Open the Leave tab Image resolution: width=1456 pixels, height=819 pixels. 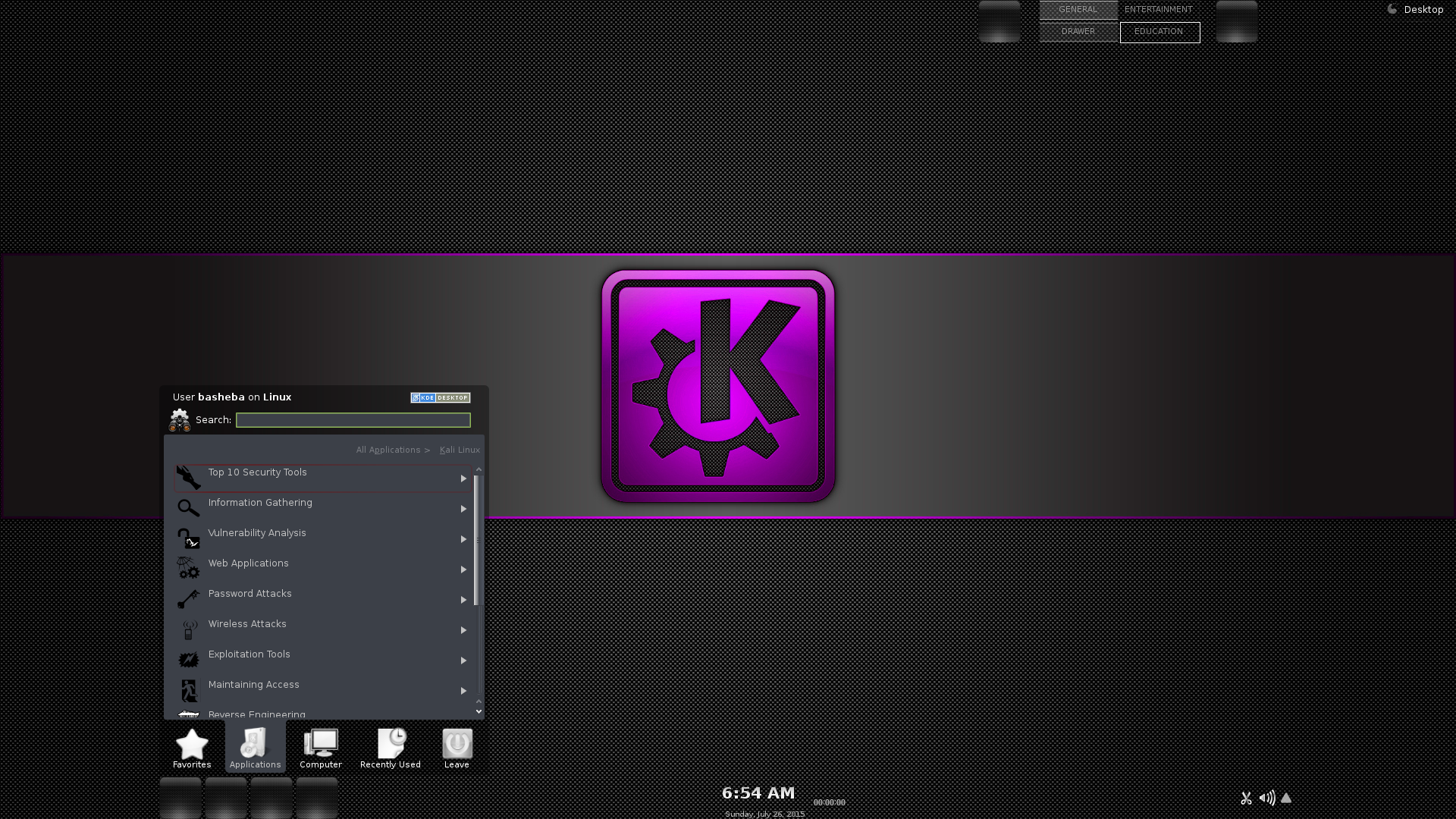click(x=457, y=748)
